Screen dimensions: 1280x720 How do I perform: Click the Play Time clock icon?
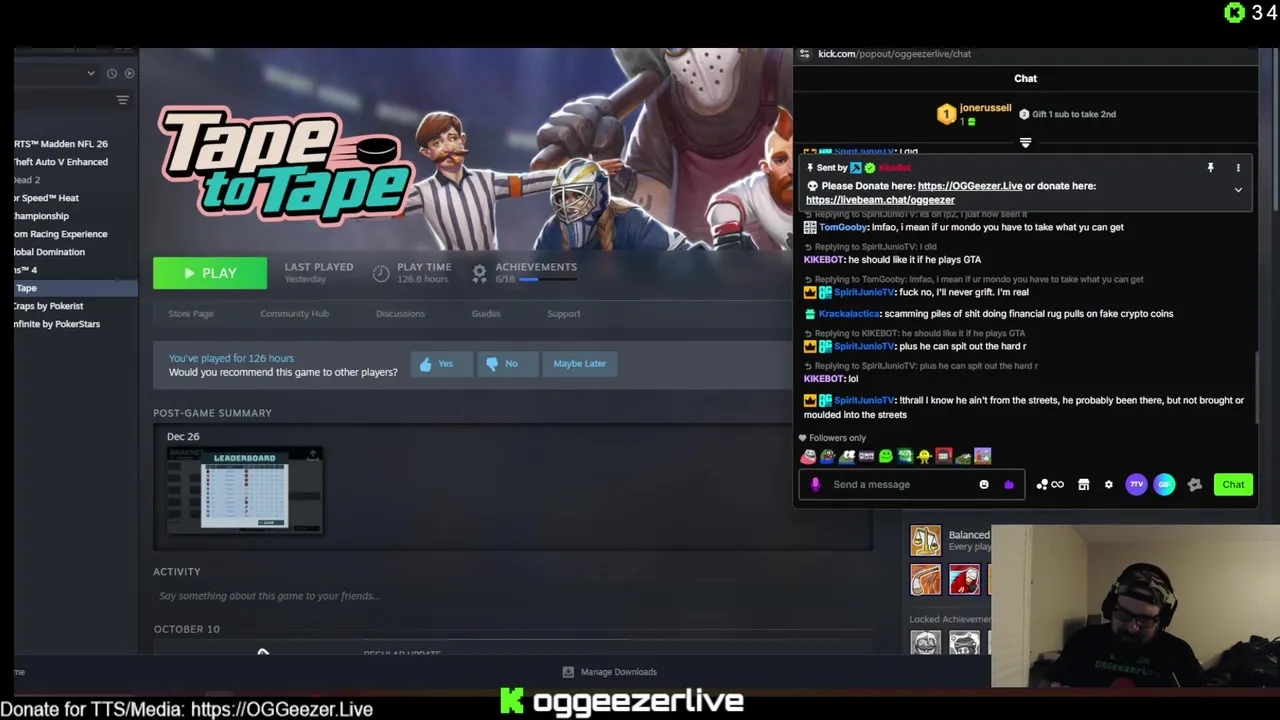click(x=381, y=273)
